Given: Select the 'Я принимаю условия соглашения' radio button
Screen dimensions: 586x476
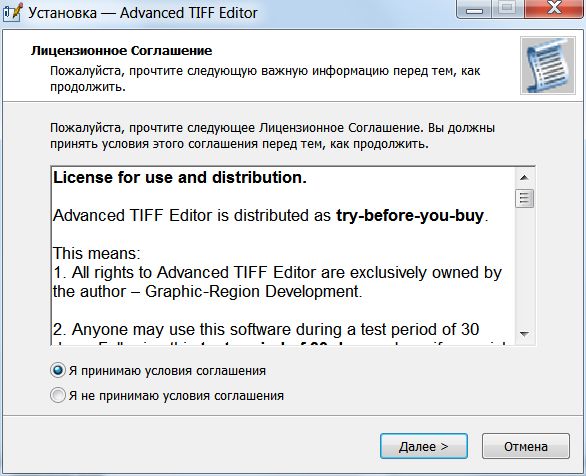Looking at the screenshot, I should (x=58, y=371).
